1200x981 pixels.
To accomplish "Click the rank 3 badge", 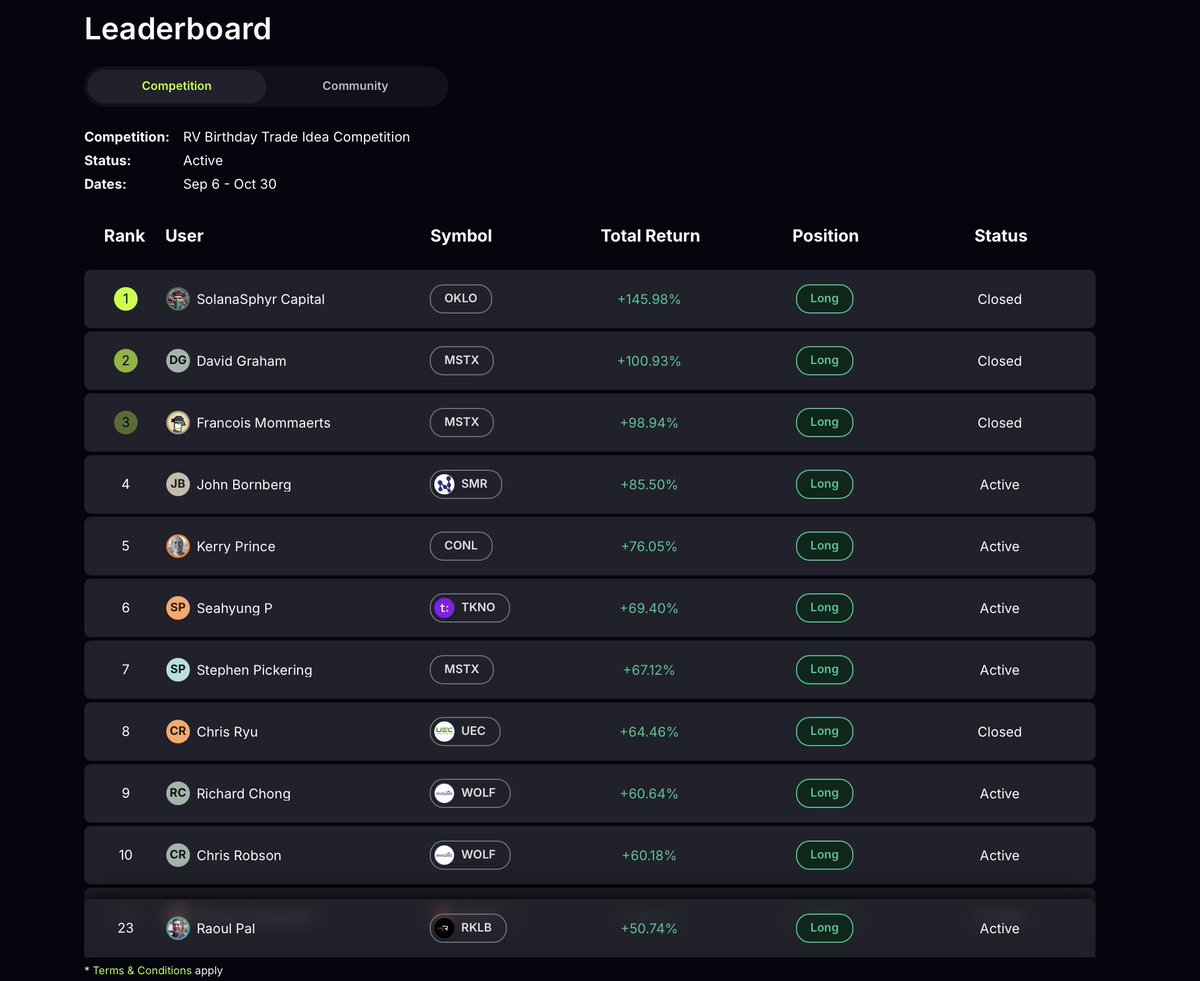I will point(125,423).
